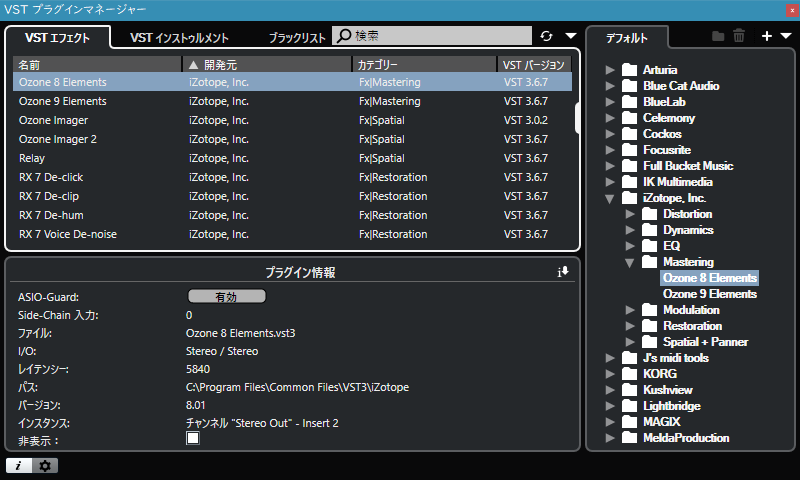Collapse the Mastering subfolder
Screen dimensions: 800x480
(x=630, y=262)
